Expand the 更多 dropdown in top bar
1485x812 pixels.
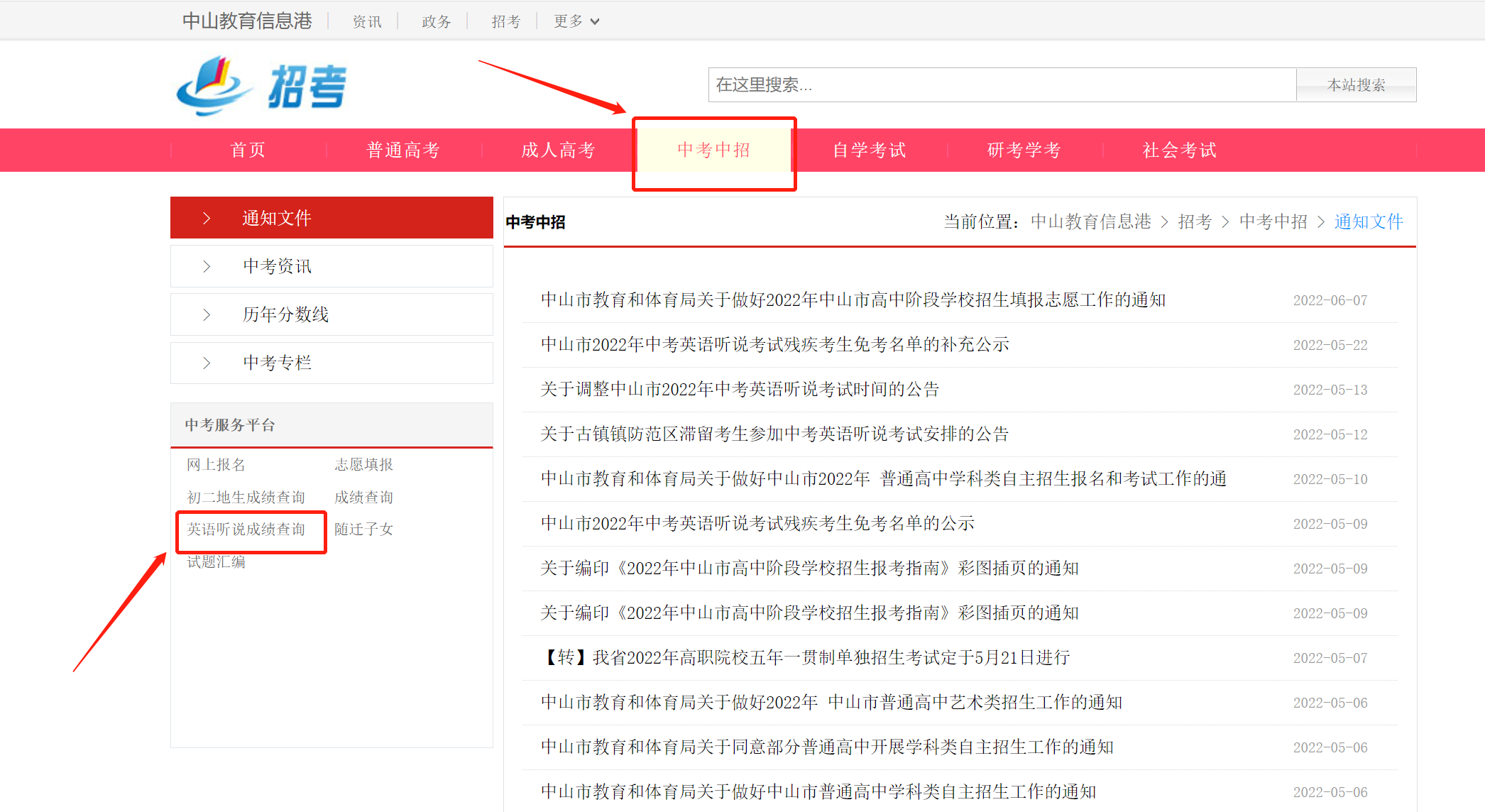pyautogui.click(x=576, y=21)
